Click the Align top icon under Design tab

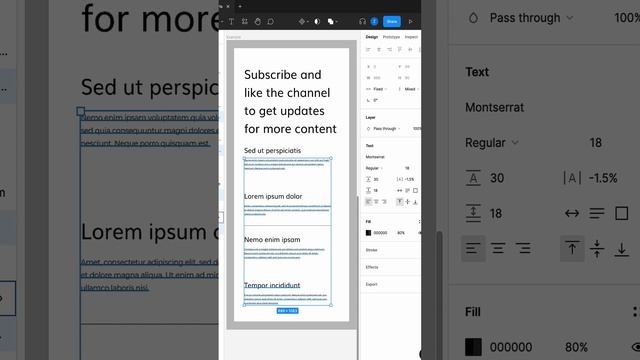click(400, 50)
